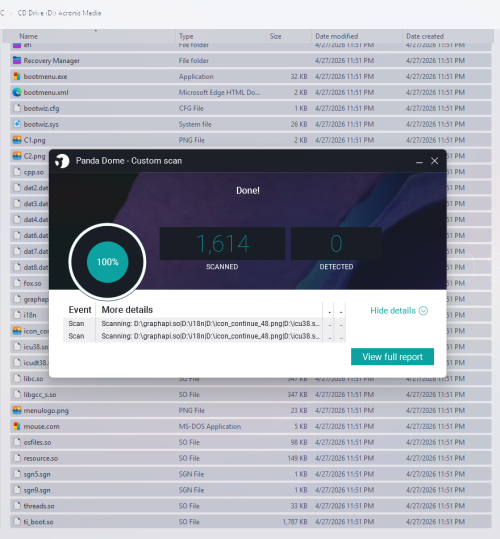Click the dat6.dat file icon
Viewport: 500px width, 539px height.
coord(17,235)
